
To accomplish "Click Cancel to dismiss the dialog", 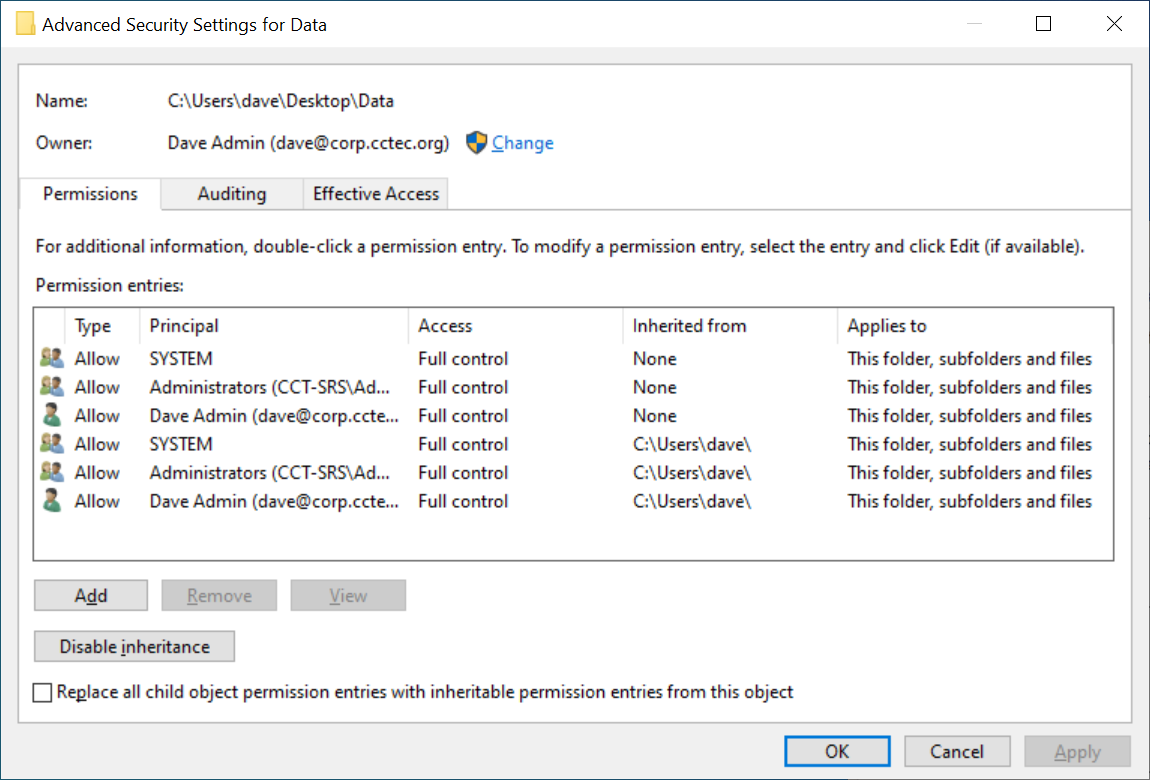I will pyautogui.click(x=957, y=752).
